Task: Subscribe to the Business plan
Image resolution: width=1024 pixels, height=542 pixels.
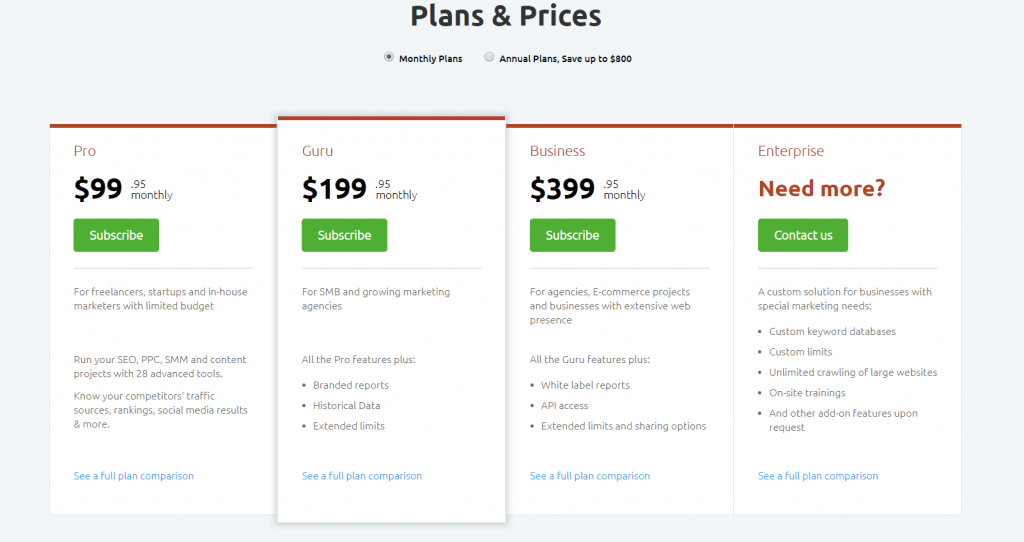Action: 572,235
